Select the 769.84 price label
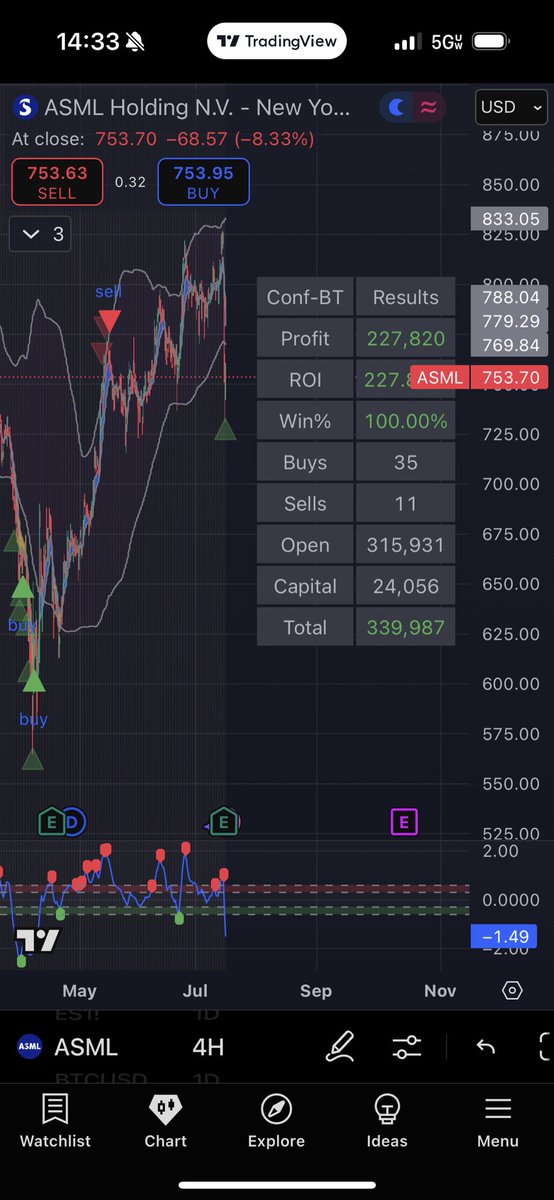The height and width of the screenshot is (1200, 554). point(509,345)
